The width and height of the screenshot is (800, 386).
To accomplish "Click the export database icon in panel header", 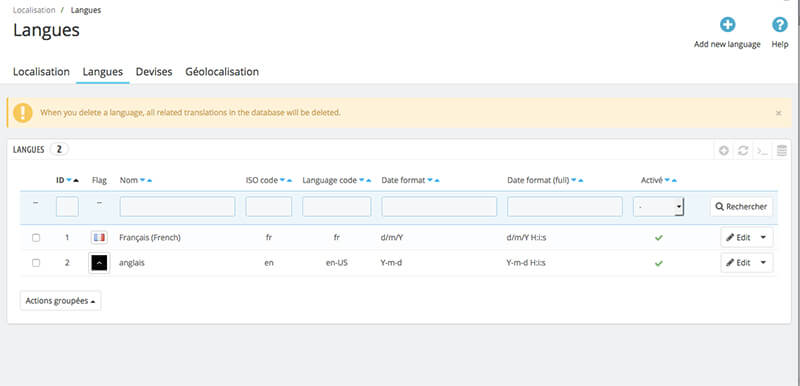I will point(781,150).
